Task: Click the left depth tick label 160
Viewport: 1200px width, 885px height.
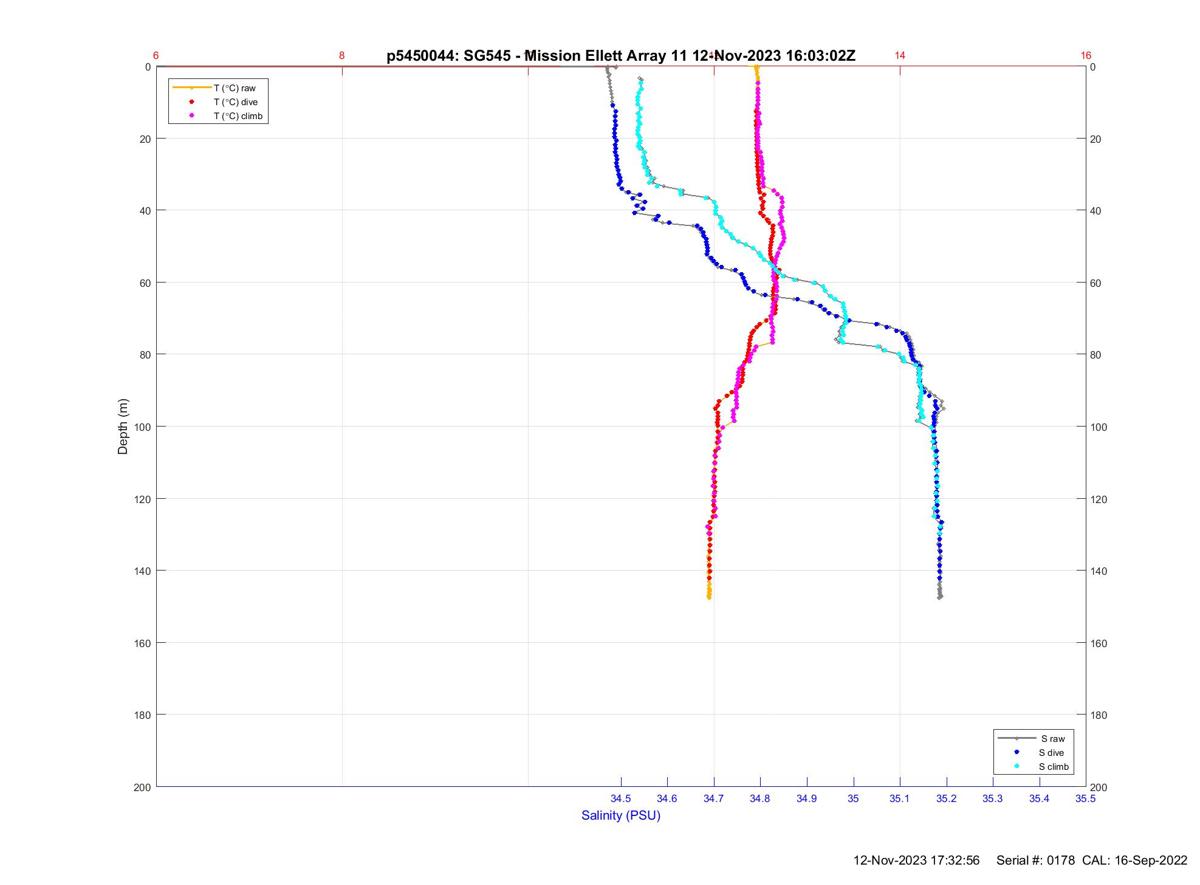Action: click(x=142, y=643)
